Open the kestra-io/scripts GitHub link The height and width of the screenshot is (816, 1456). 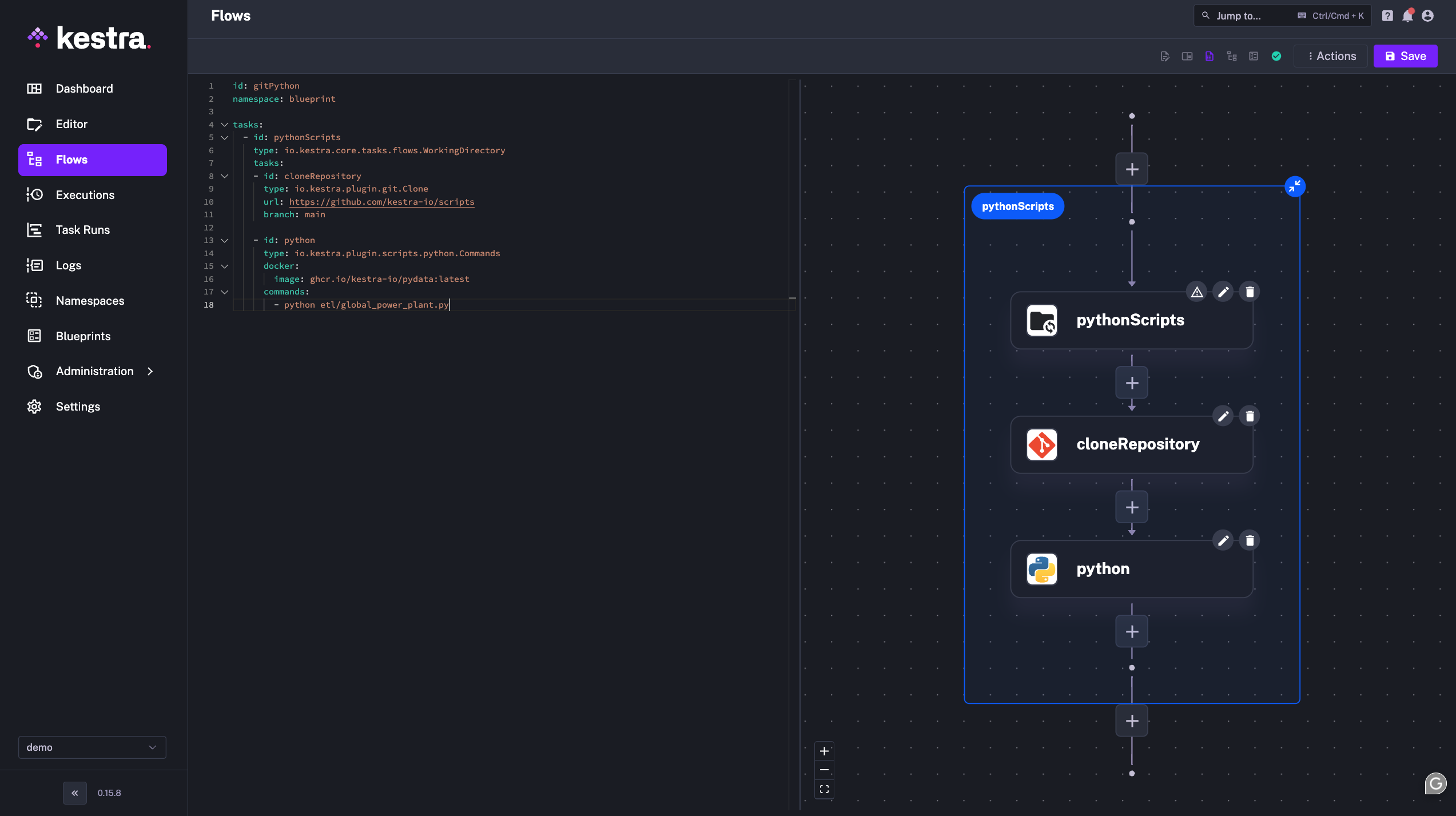click(x=381, y=201)
